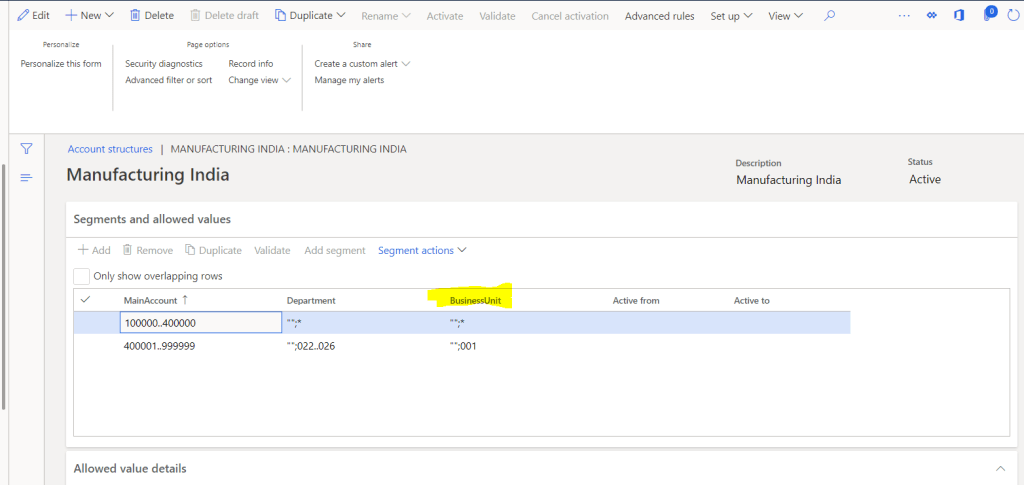Open the Segment actions dropdown
1024x485 pixels.
[x=422, y=250]
